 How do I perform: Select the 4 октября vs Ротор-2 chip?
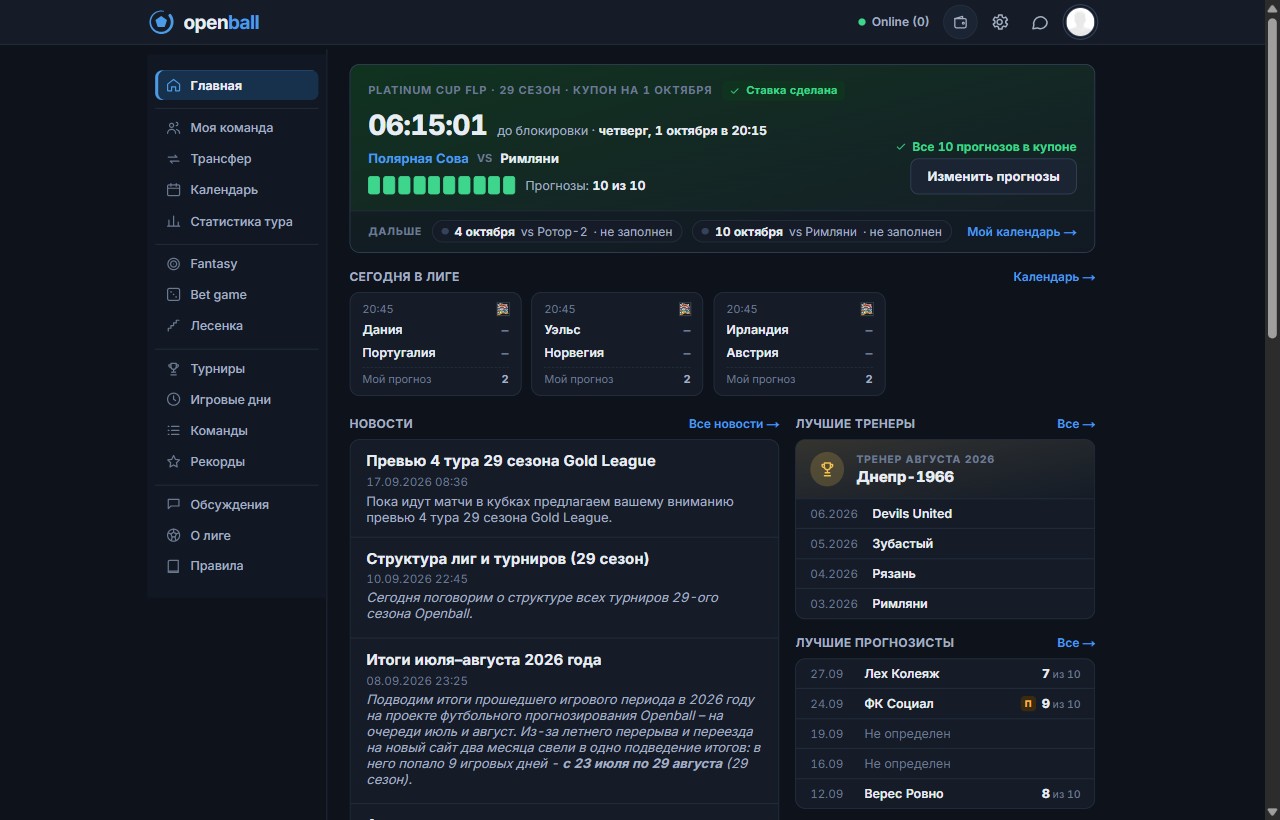pos(558,232)
